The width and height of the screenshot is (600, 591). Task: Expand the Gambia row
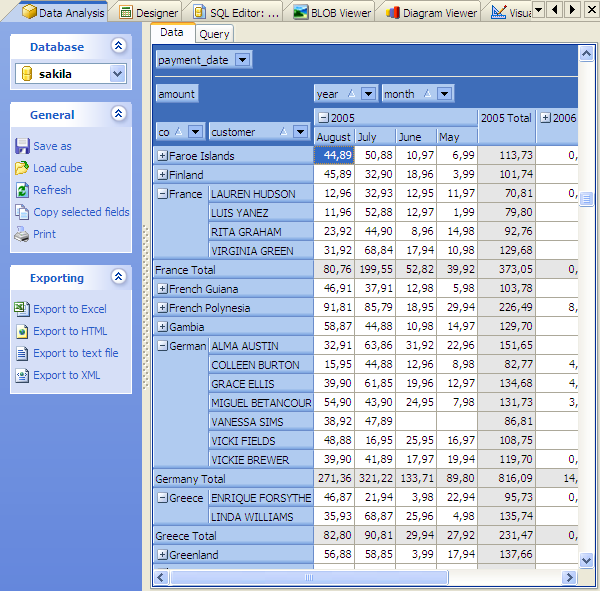coord(163,327)
